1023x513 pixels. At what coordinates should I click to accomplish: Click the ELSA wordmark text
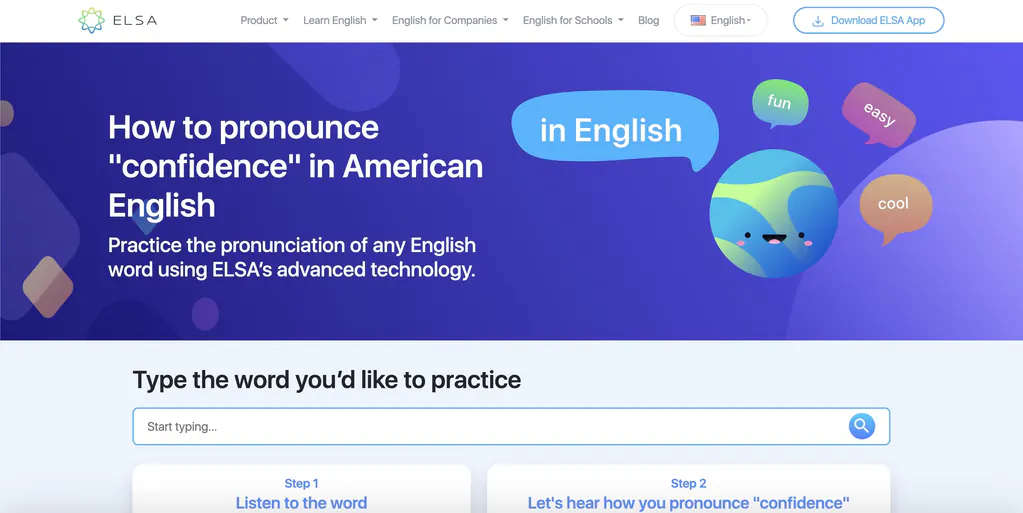tap(136, 20)
